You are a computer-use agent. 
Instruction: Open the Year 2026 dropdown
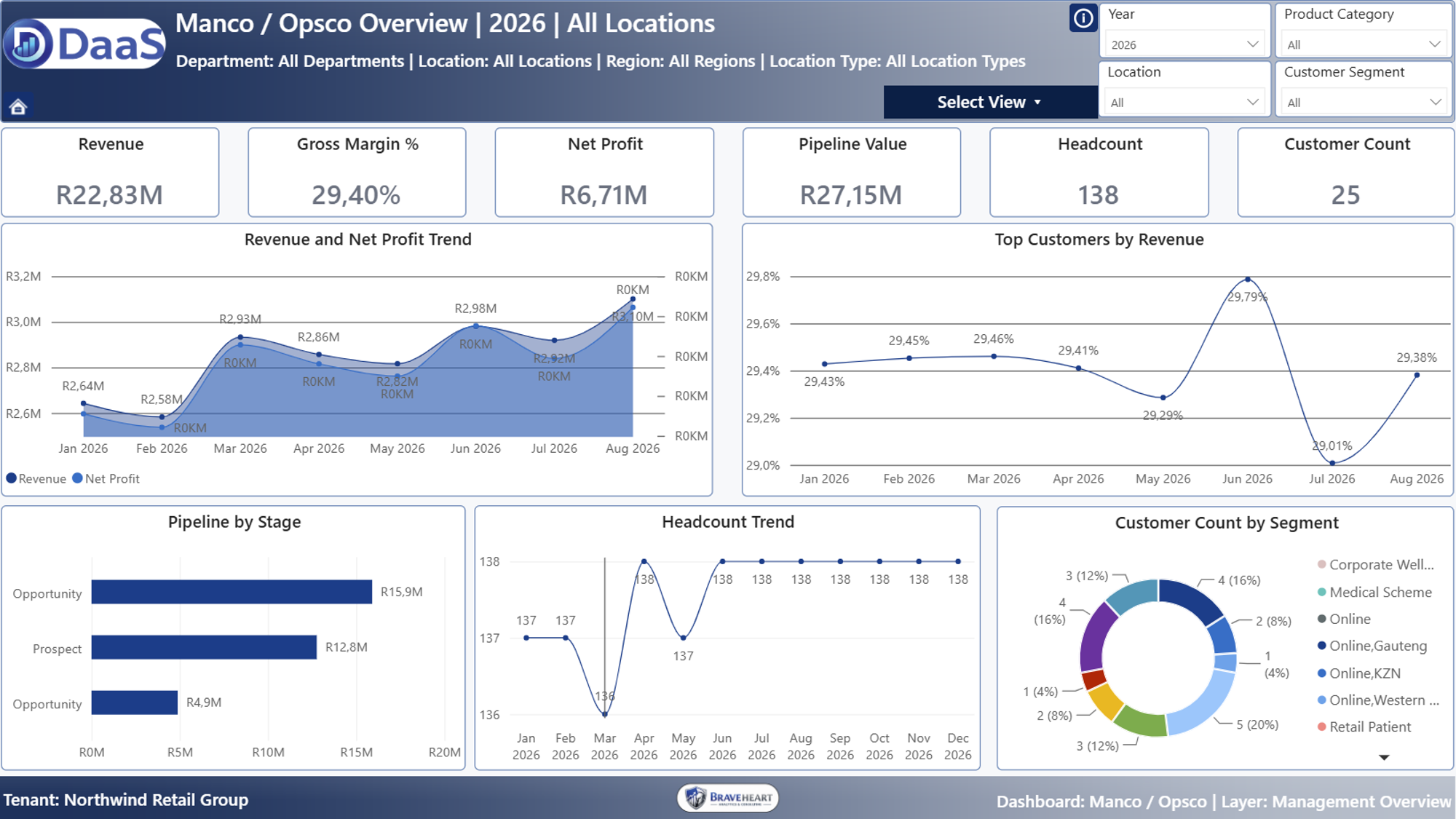[x=1184, y=44]
